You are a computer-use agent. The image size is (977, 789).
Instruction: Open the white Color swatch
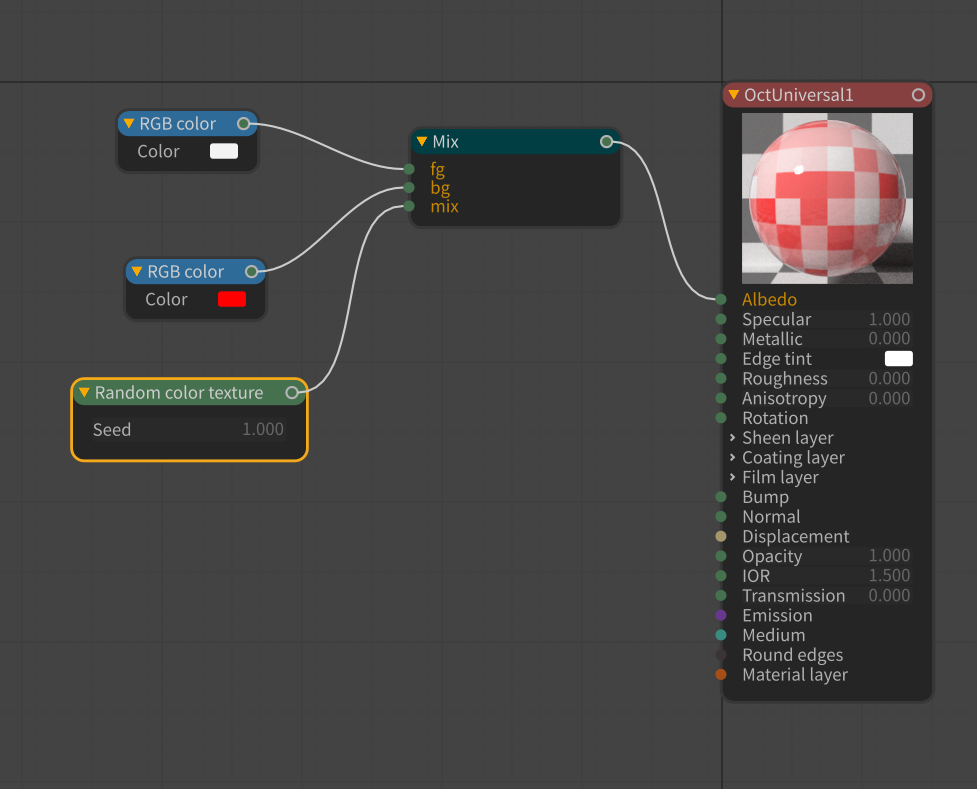click(x=224, y=151)
